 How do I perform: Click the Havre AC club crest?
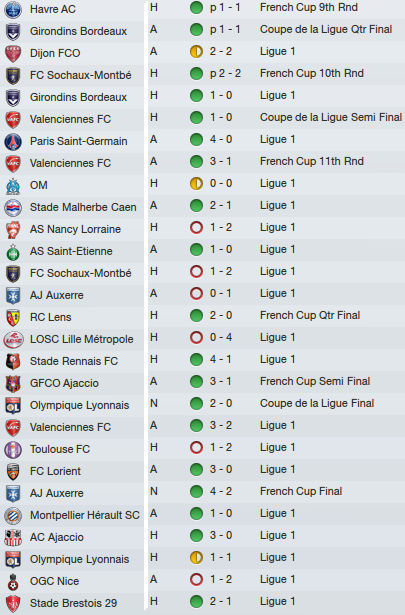click(x=13, y=9)
